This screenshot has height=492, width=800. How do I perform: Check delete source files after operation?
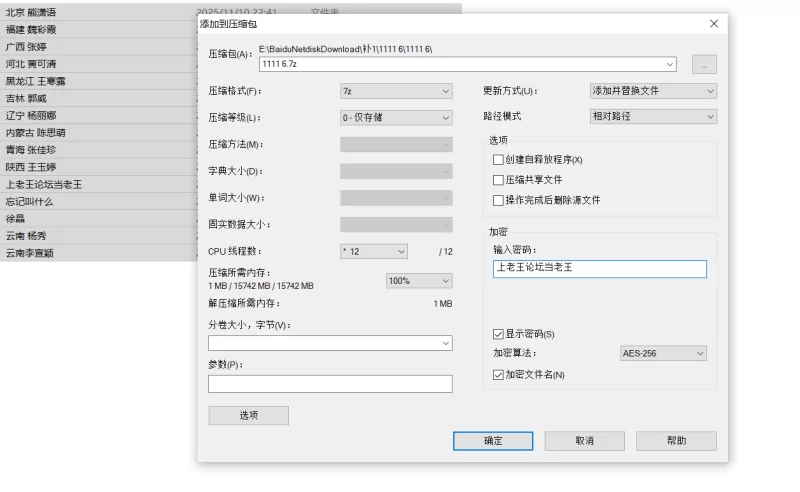coord(499,200)
